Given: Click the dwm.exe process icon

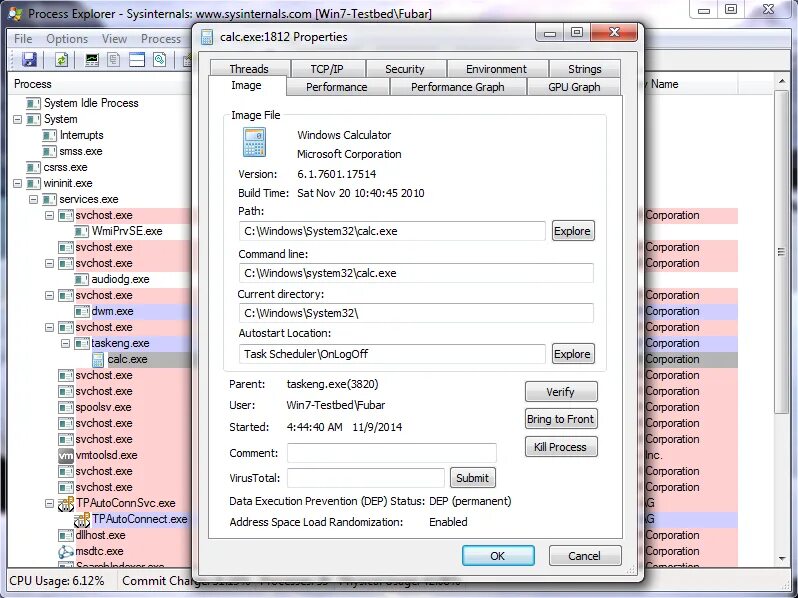Looking at the screenshot, I should [x=82, y=311].
